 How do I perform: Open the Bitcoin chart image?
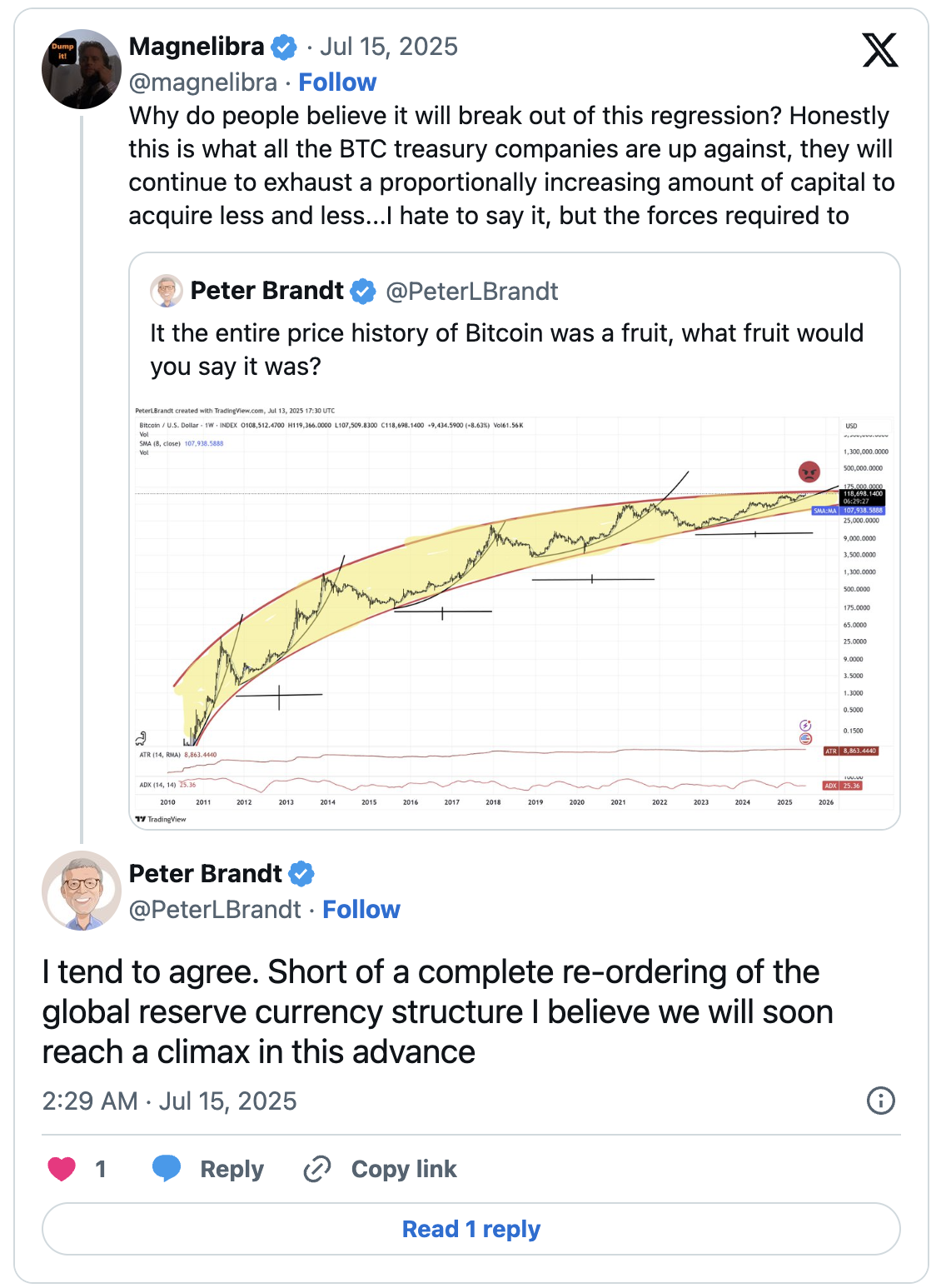click(515, 615)
